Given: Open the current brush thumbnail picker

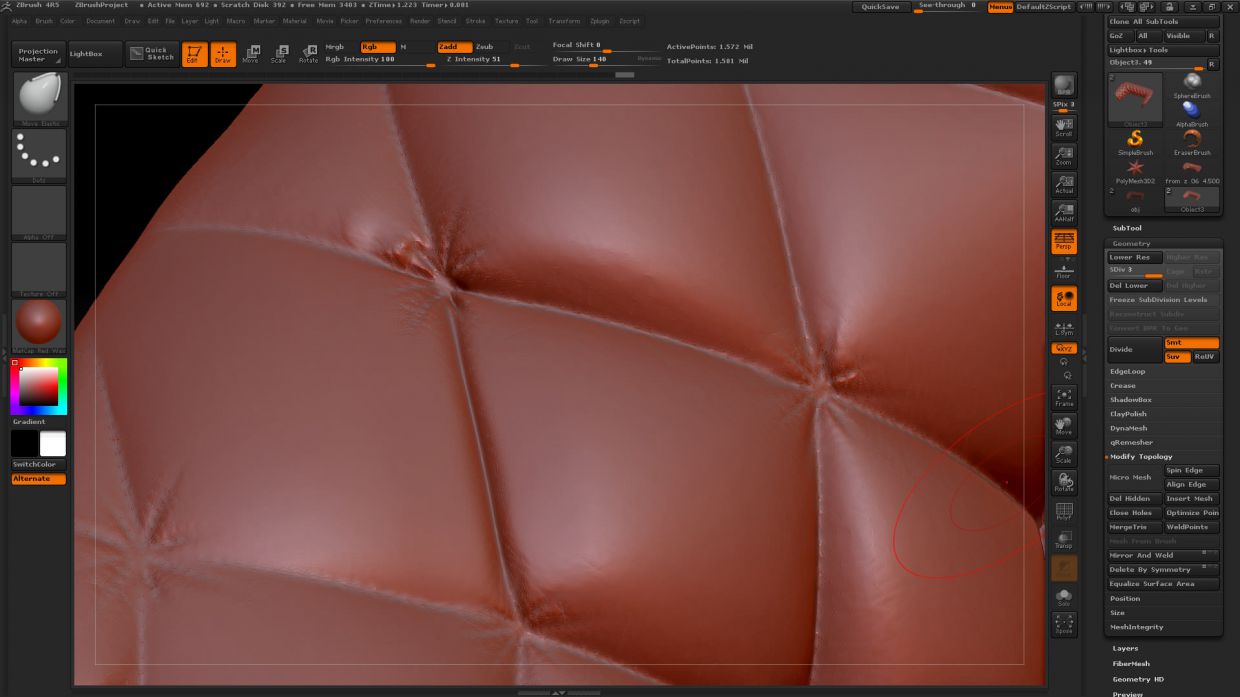Looking at the screenshot, I should click(39, 99).
